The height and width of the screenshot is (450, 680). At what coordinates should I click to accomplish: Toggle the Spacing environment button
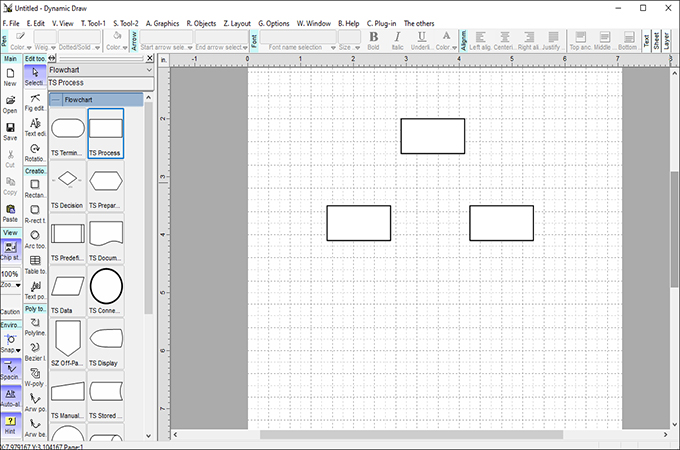click(10, 370)
